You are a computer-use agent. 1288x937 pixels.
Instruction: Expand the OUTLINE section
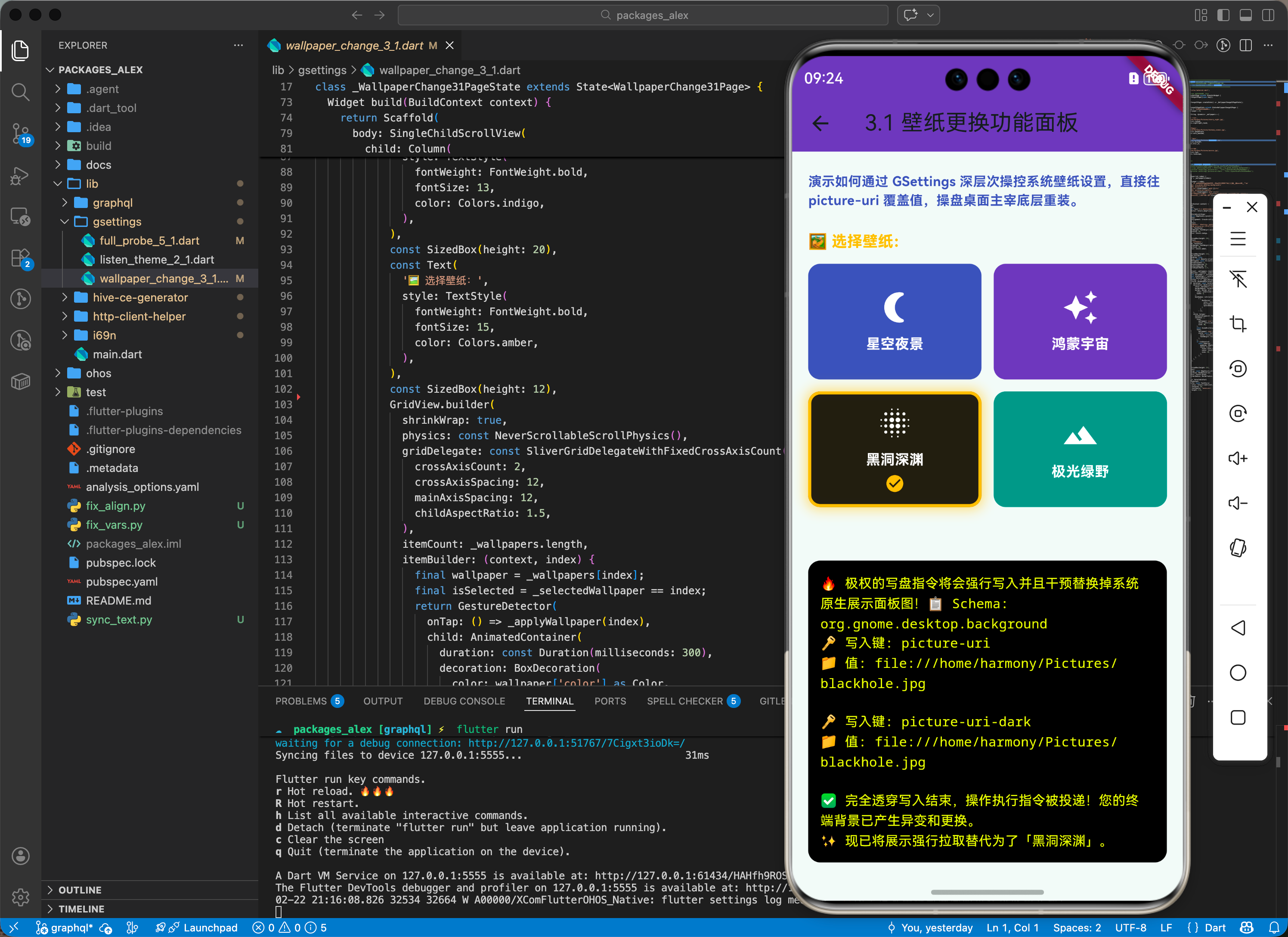pyautogui.click(x=80, y=890)
